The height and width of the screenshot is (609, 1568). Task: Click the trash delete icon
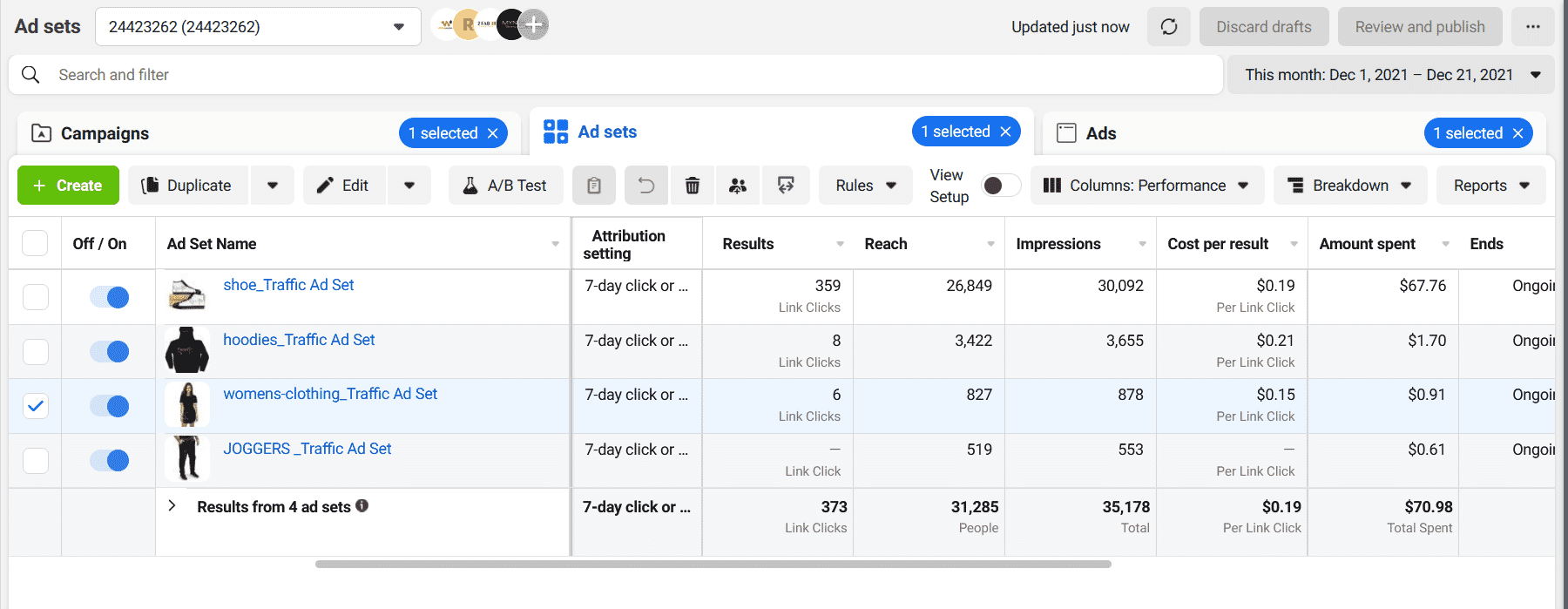pyautogui.click(x=693, y=186)
